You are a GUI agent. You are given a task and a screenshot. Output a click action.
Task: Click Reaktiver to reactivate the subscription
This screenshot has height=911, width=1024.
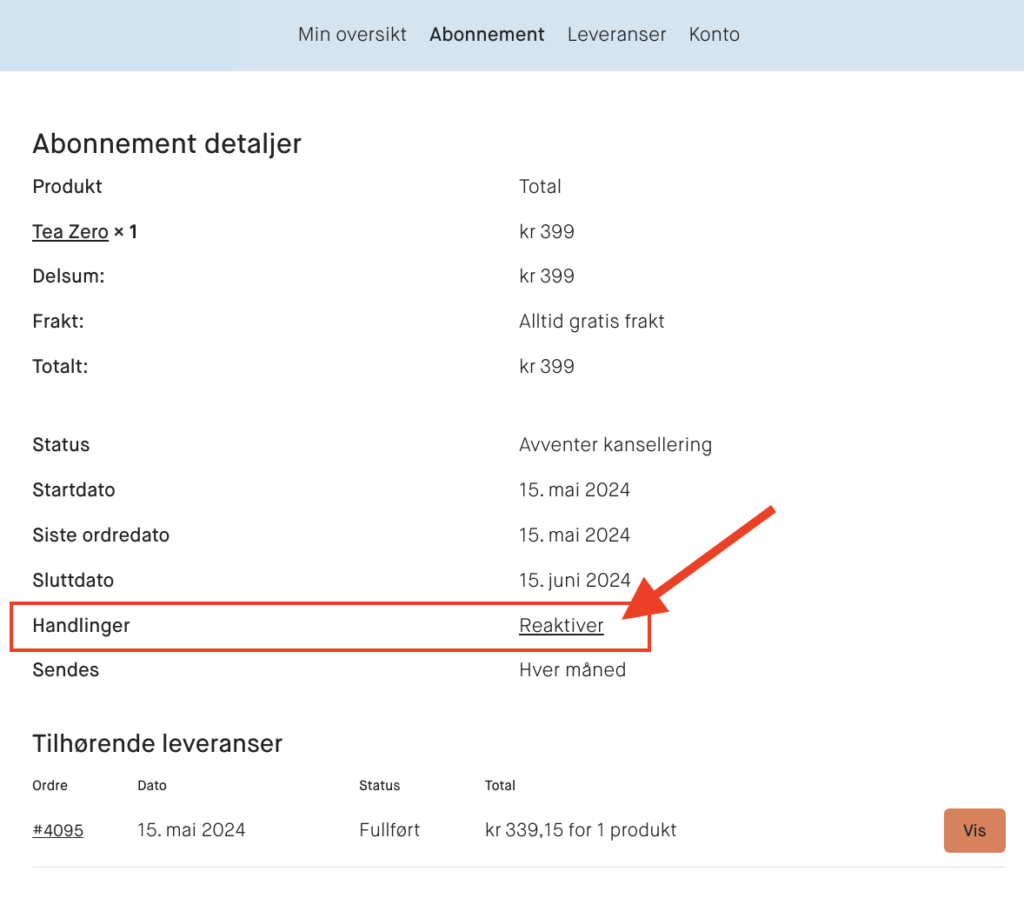[x=561, y=626]
